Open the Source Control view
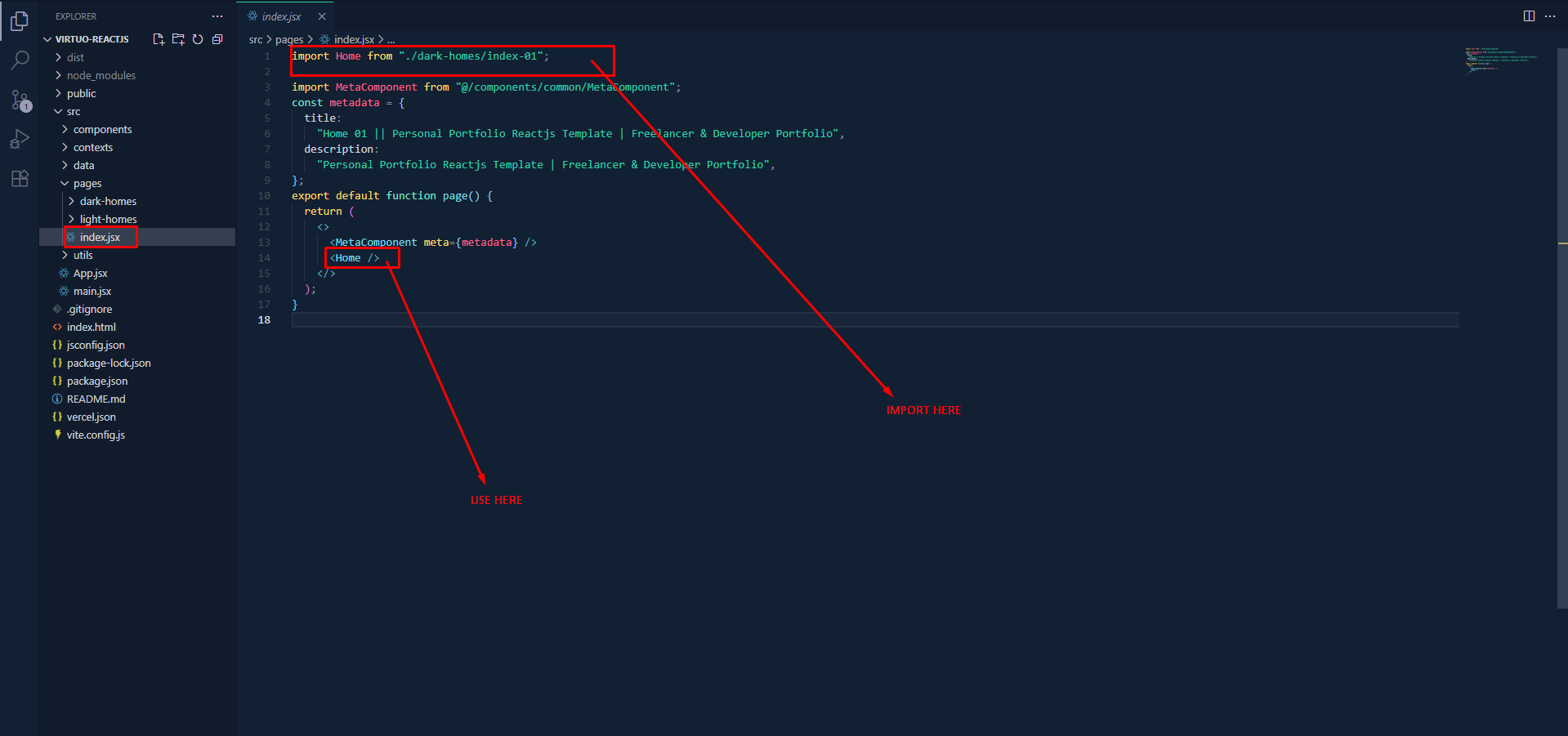 [20, 100]
